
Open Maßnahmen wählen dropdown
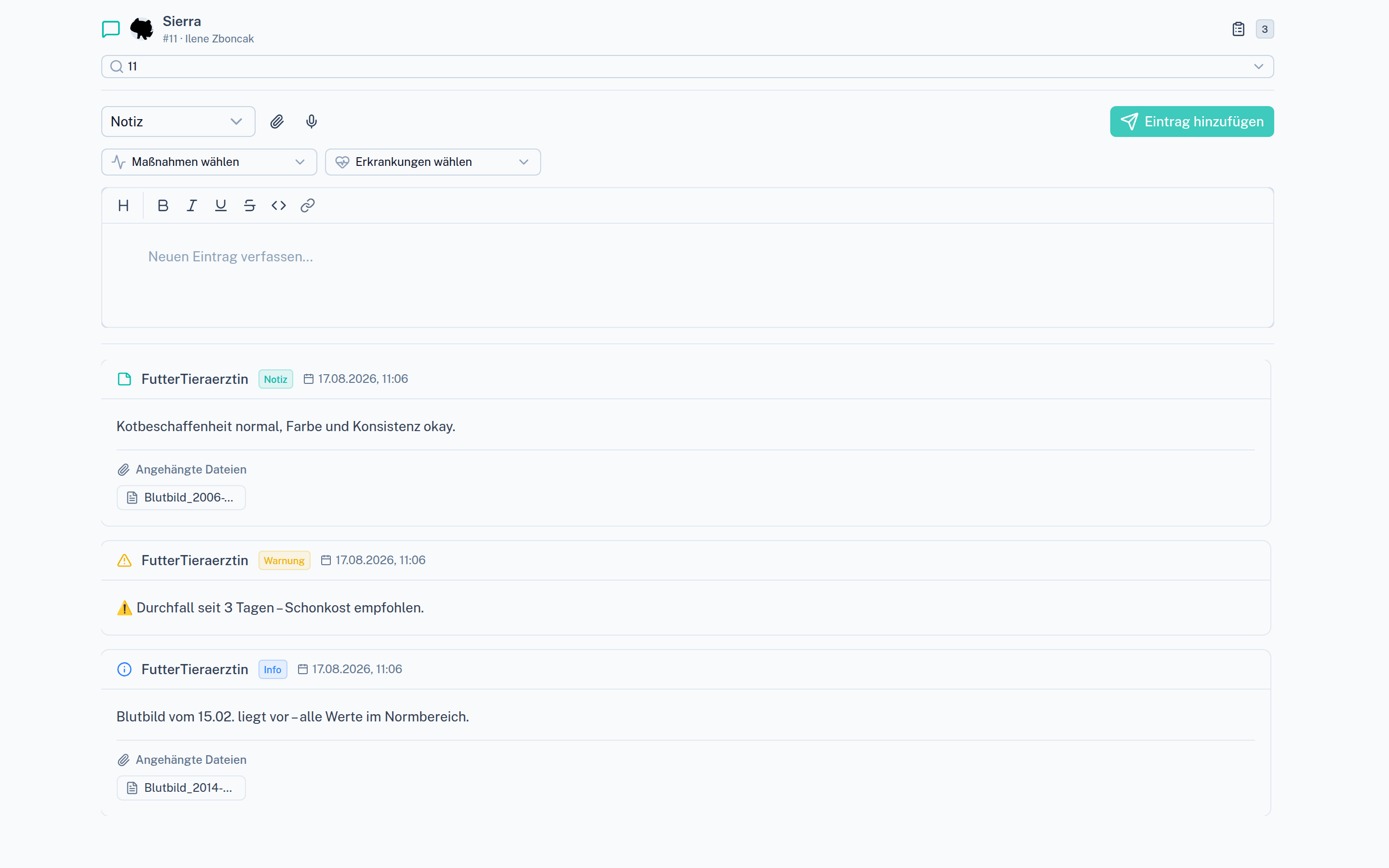(x=209, y=162)
